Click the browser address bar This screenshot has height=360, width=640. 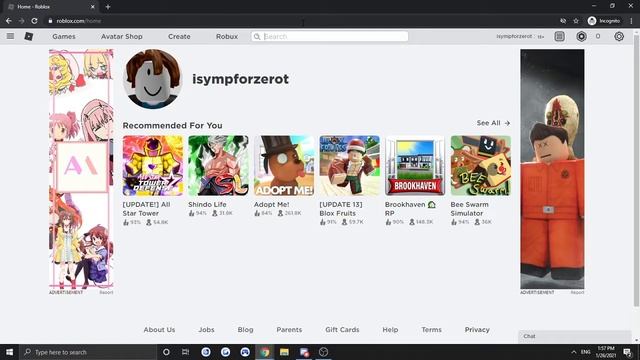(302, 21)
